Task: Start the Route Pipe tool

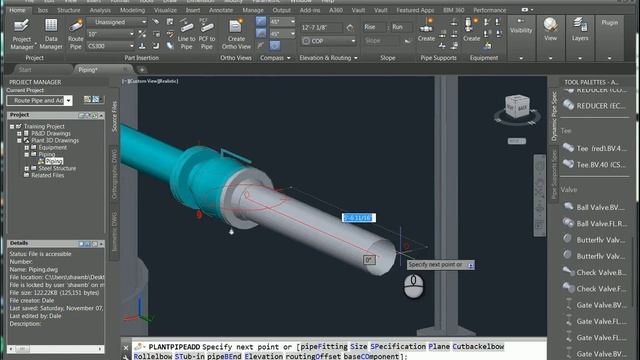Action: [x=76, y=34]
